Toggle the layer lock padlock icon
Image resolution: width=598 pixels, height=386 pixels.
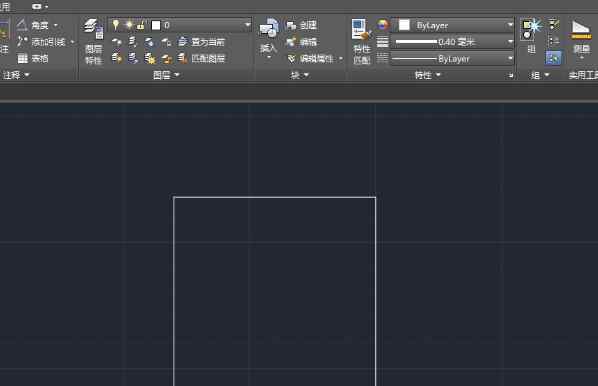141,25
